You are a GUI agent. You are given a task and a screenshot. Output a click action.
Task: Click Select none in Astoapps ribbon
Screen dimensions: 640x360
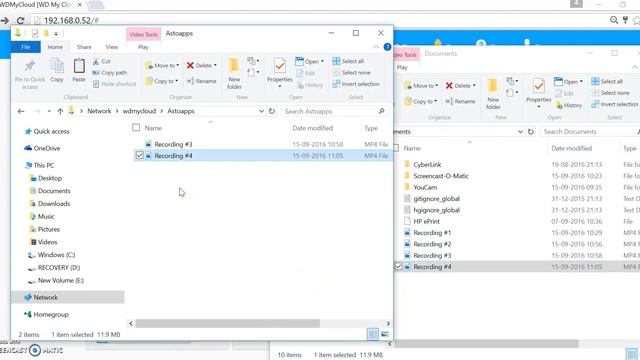coord(351,73)
